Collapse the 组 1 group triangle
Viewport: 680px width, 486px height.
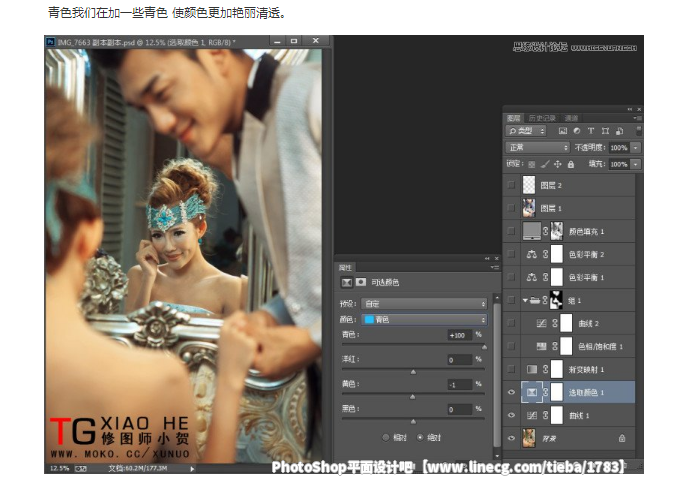coord(525,300)
